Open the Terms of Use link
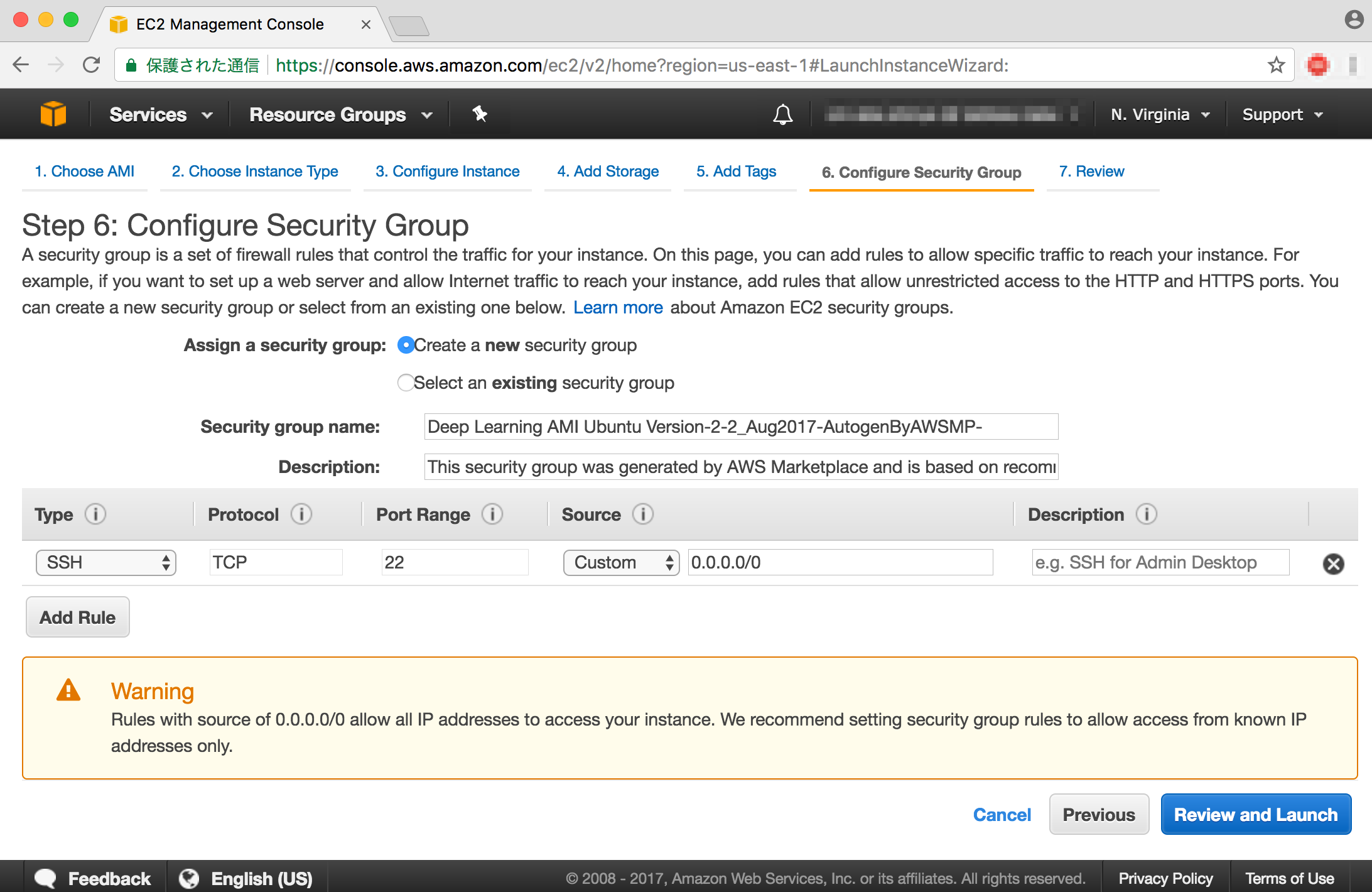The width and height of the screenshot is (1372, 892). [1290, 878]
